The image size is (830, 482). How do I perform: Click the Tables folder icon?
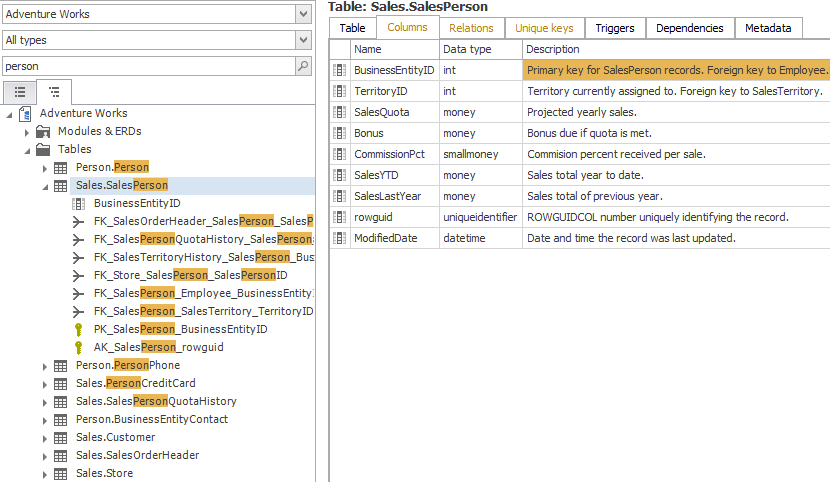(43, 150)
